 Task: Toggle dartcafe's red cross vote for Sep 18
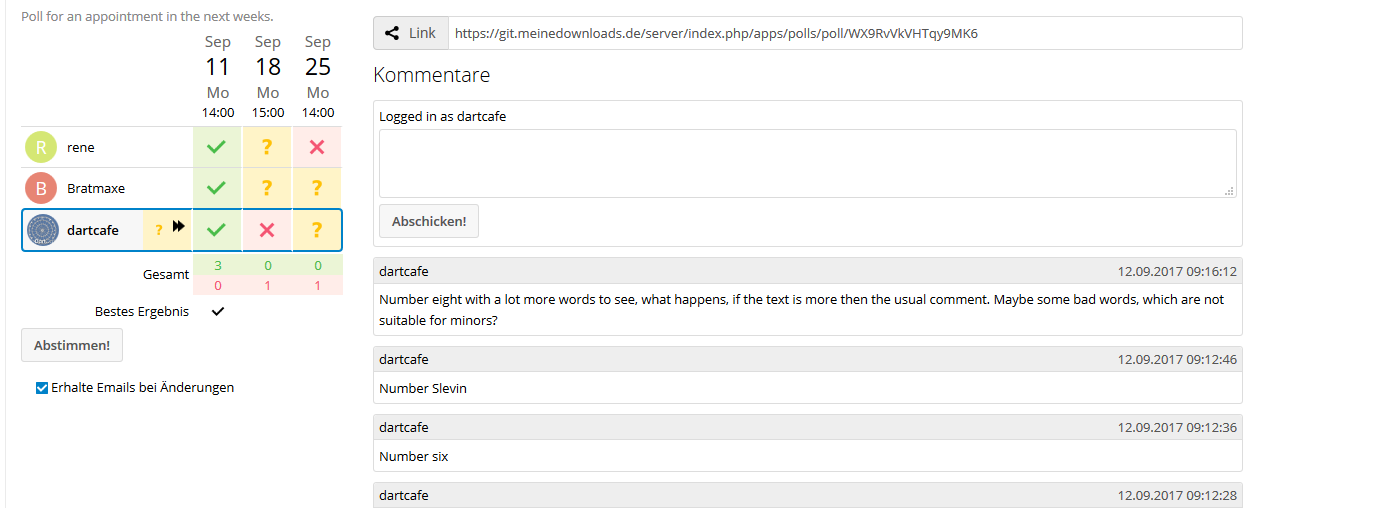click(267, 230)
